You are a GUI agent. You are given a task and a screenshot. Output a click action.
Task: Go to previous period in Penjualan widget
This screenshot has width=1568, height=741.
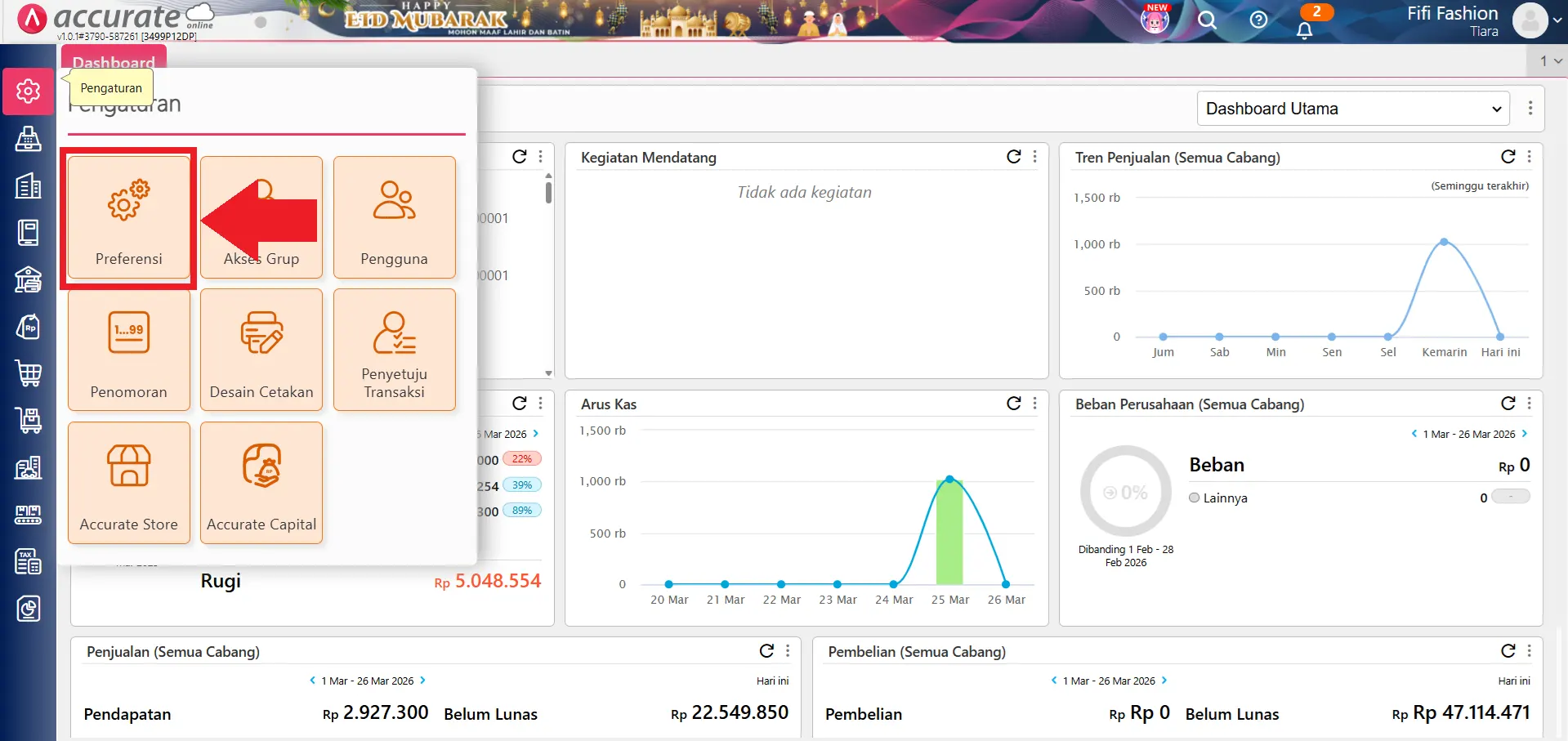pos(312,681)
